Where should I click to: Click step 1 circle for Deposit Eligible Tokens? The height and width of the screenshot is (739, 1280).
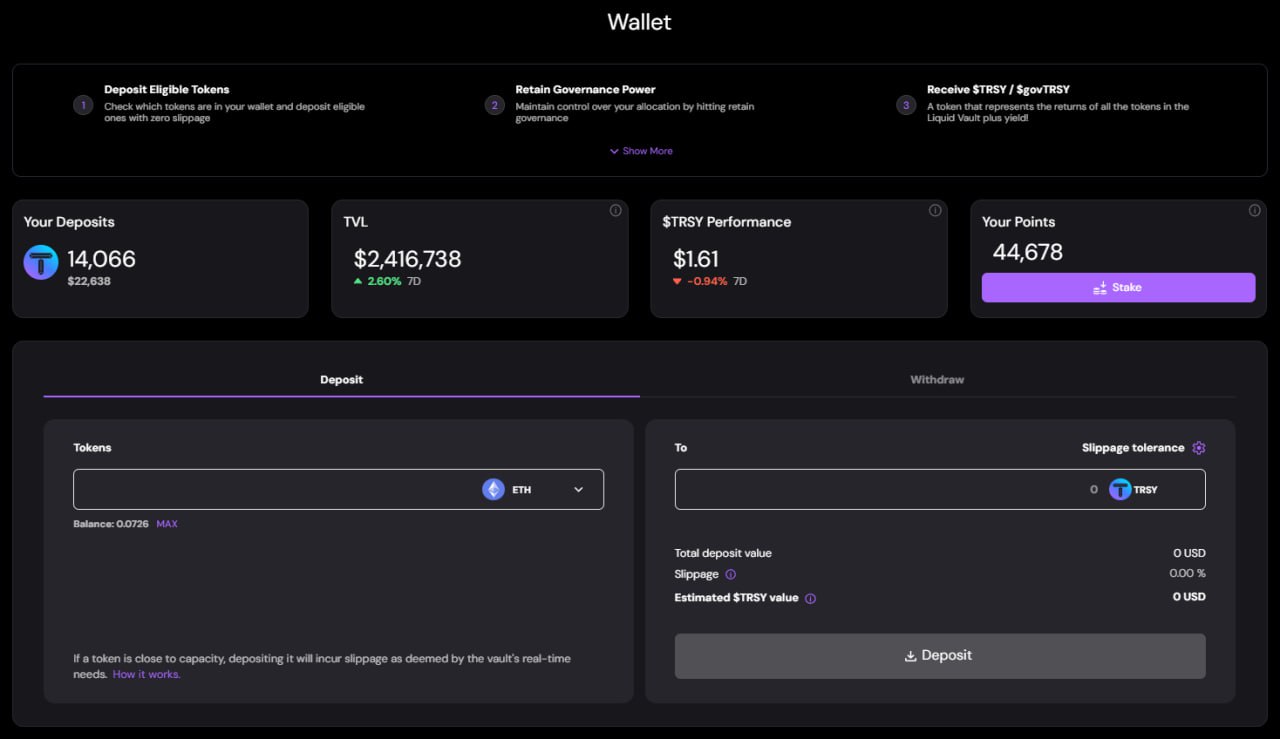point(83,105)
